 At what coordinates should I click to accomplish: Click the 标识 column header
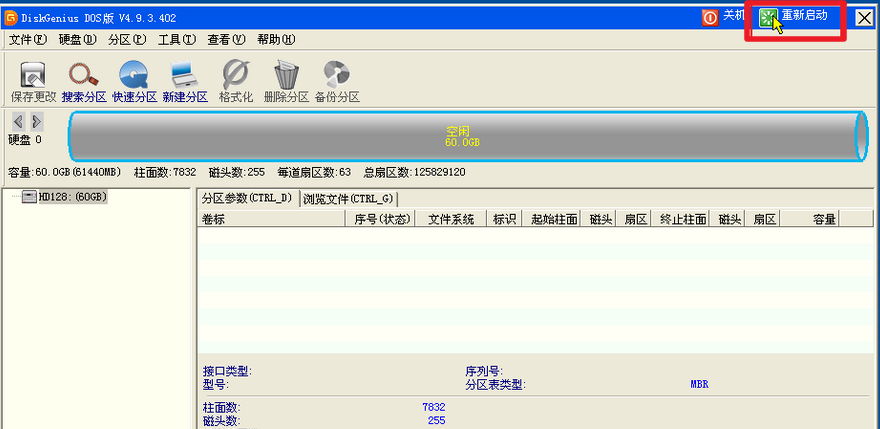[x=505, y=219]
